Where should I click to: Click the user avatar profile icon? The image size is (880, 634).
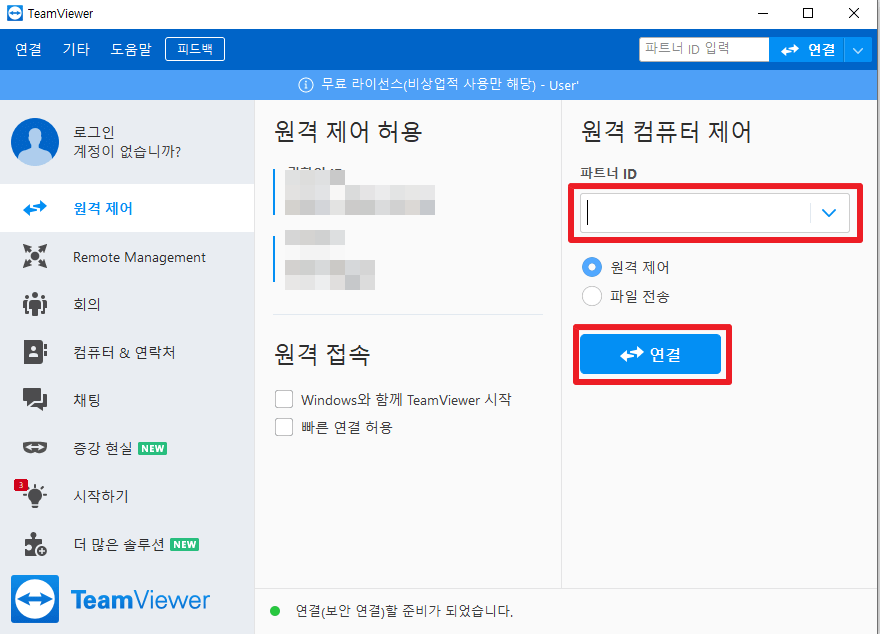tap(35, 142)
